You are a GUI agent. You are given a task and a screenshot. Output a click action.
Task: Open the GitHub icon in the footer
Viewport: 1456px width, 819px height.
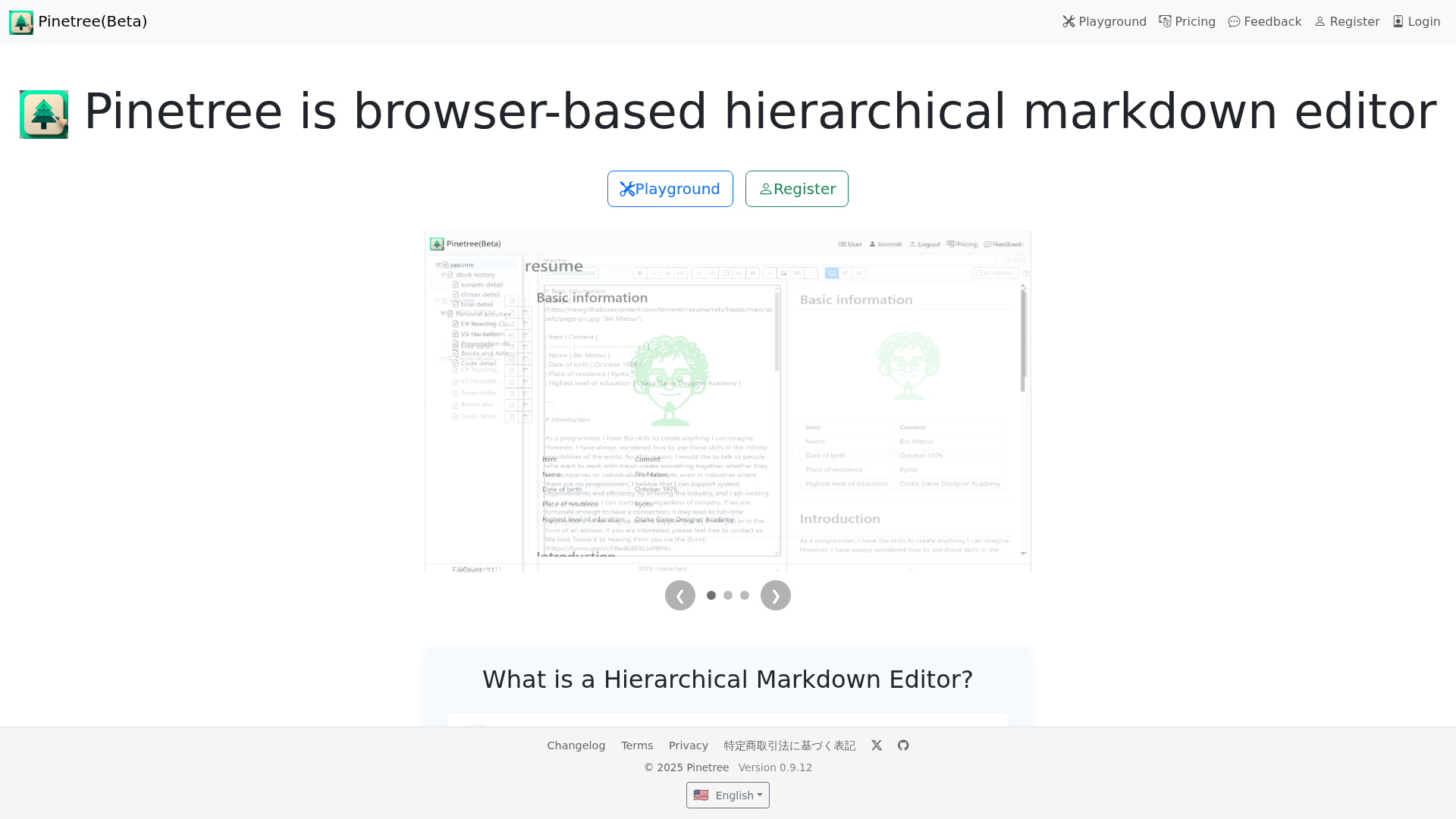[903, 745]
